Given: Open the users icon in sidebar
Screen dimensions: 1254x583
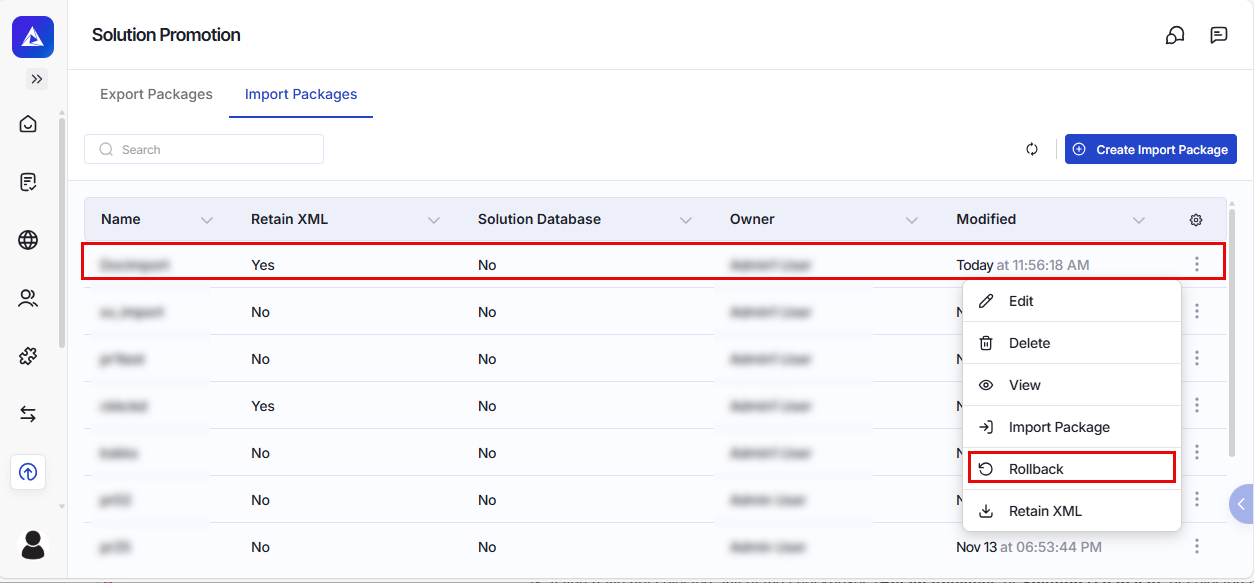Looking at the screenshot, I should [28, 298].
